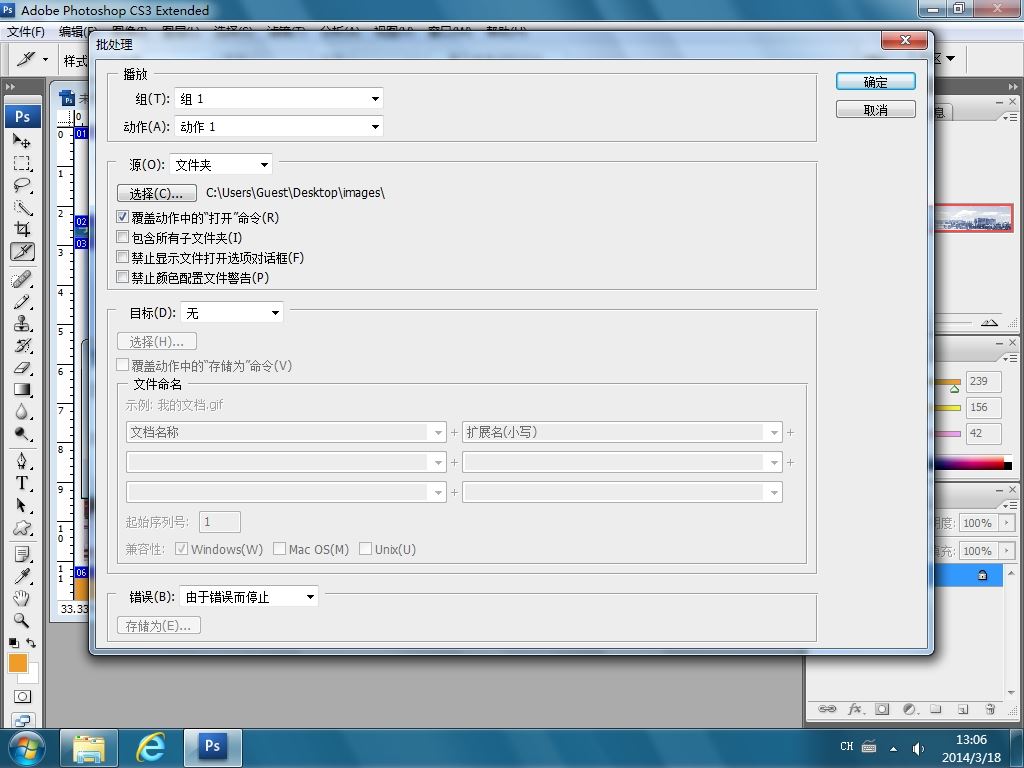The image size is (1024, 768).
Task: Open the 源(O) source dropdown
Action: [x=221, y=165]
